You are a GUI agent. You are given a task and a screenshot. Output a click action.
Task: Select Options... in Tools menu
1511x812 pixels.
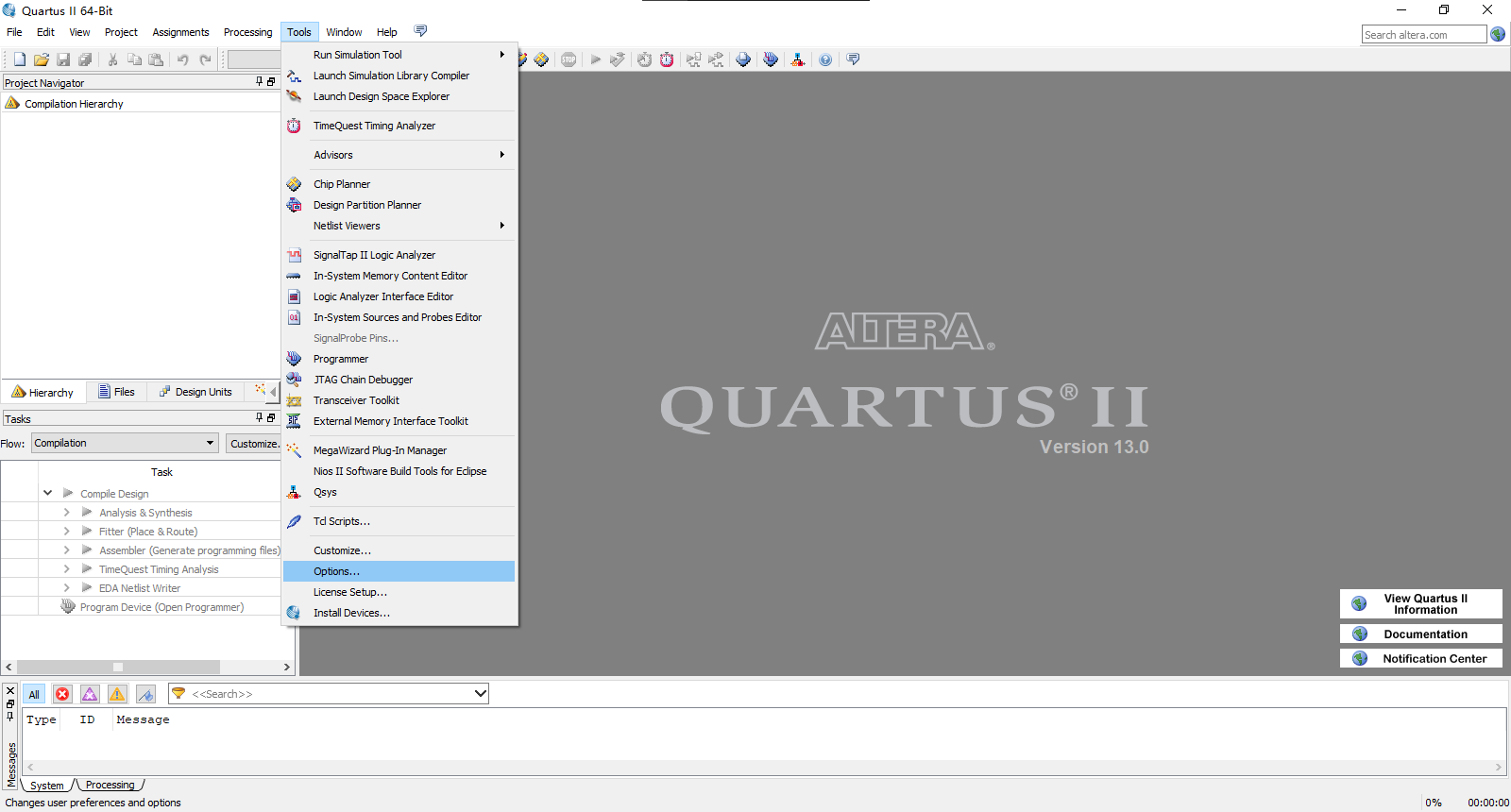tap(399, 571)
